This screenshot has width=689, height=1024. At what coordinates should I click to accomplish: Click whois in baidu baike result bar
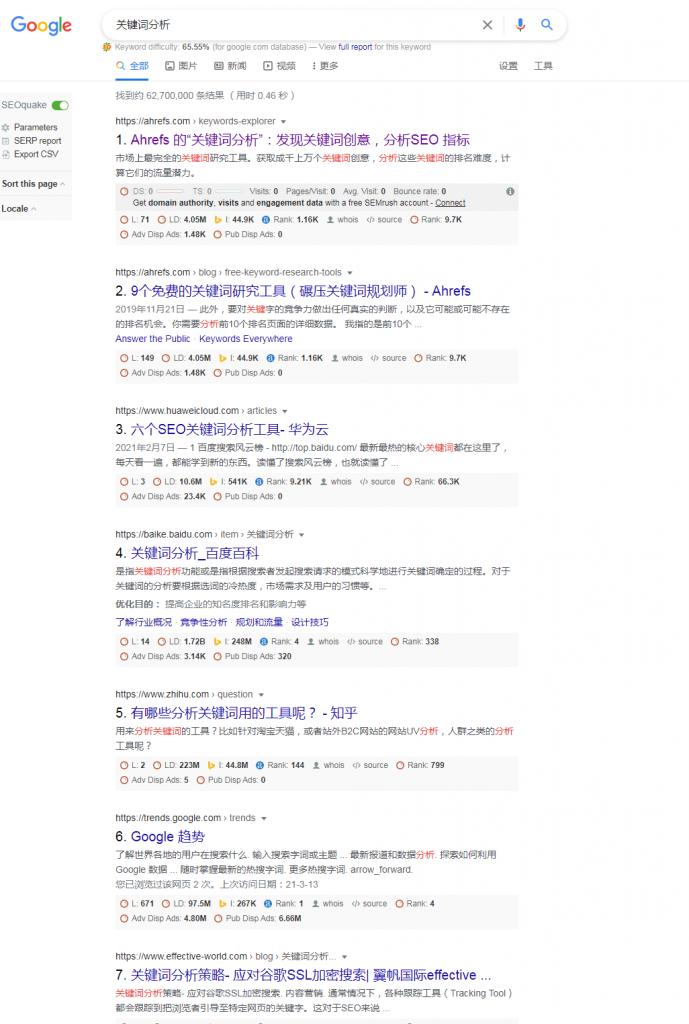(323, 642)
